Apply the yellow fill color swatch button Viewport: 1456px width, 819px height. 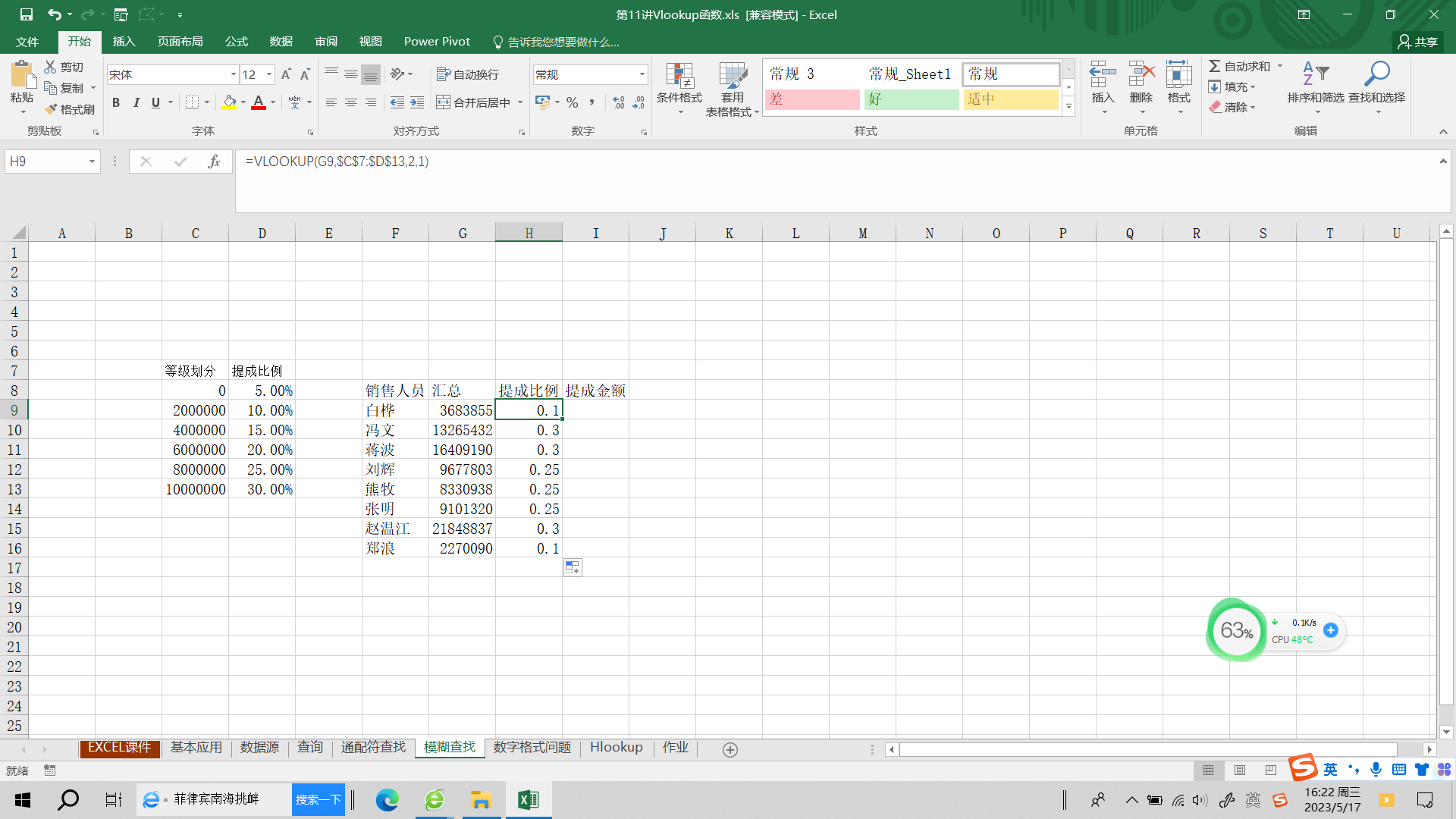click(229, 102)
